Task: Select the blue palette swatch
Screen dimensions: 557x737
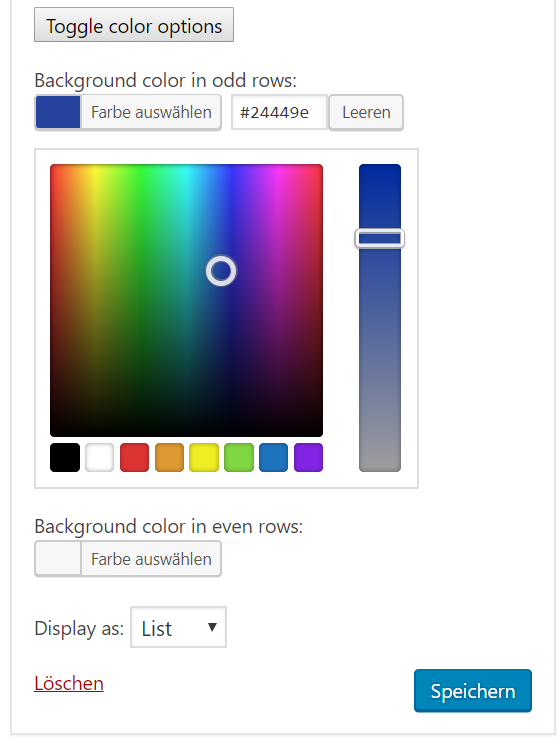Action: 274,457
